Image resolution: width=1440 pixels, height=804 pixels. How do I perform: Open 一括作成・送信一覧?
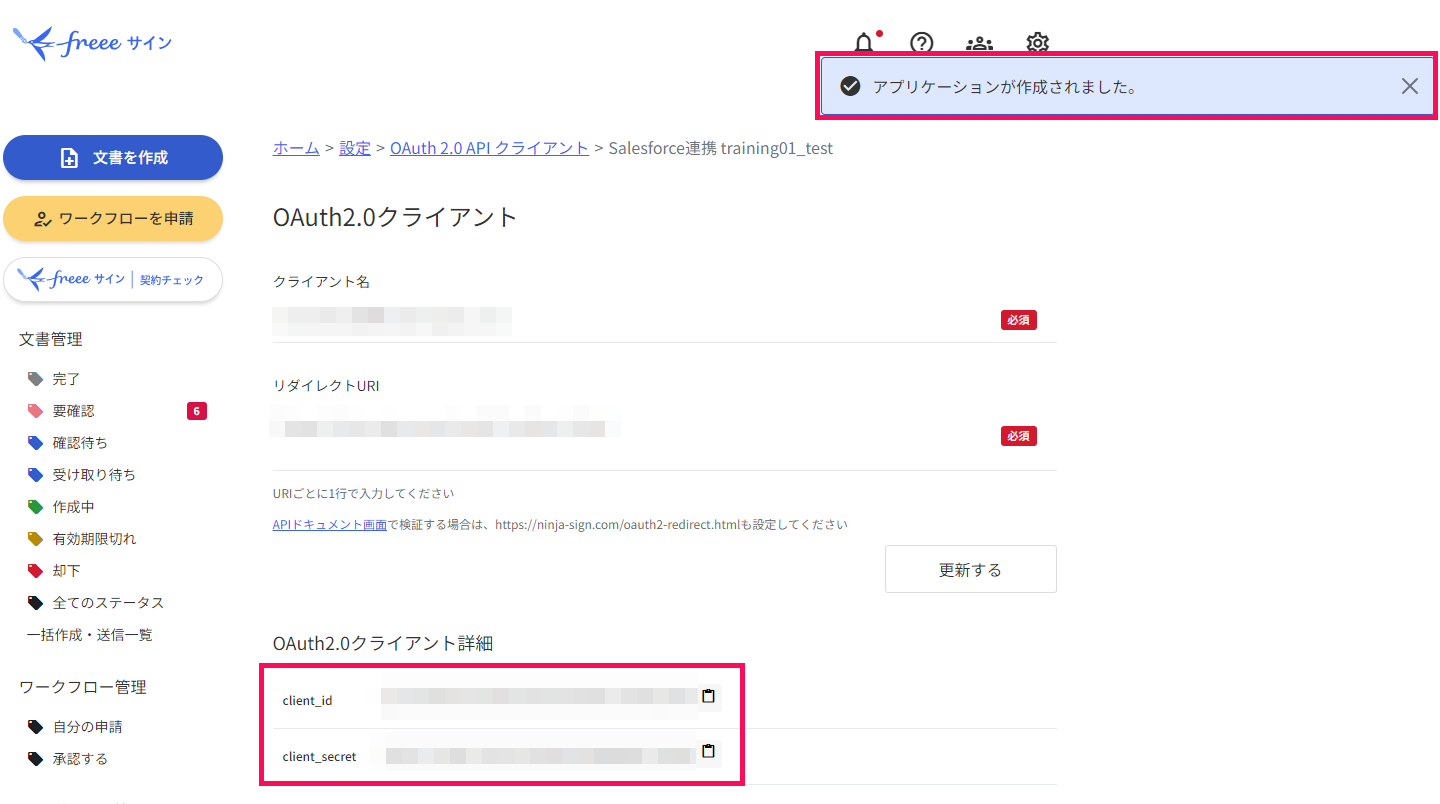[x=89, y=635]
